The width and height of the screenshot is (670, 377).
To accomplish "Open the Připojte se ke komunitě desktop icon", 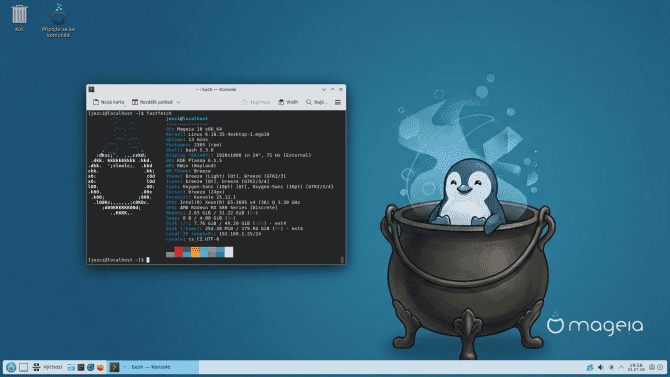I will click(59, 21).
